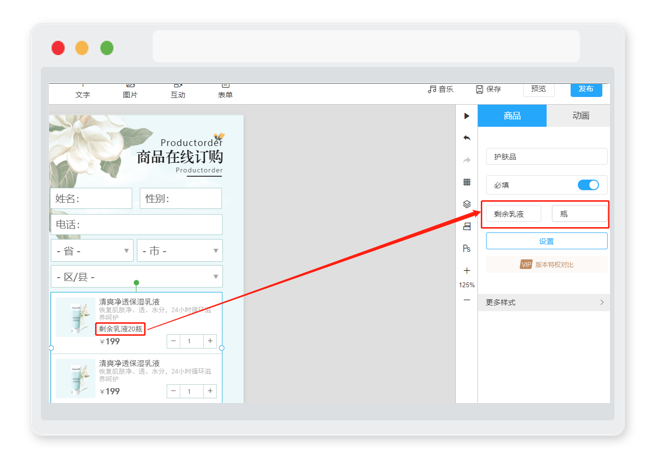Toggle the 必填 required switch

[x=588, y=185]
